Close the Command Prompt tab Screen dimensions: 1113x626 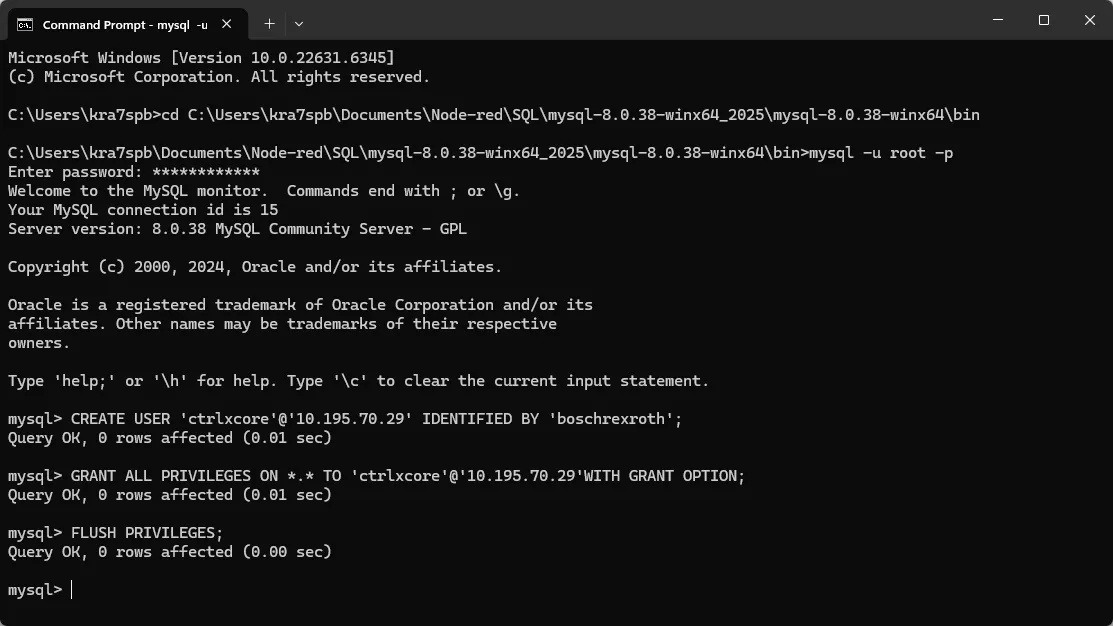[232, 23]
